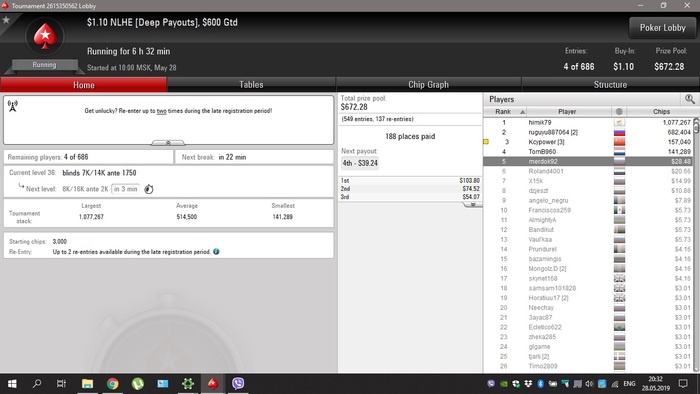The image size is (700, 394).
Task: Click Kcypower [3] player name
Action: coord(546,142)
